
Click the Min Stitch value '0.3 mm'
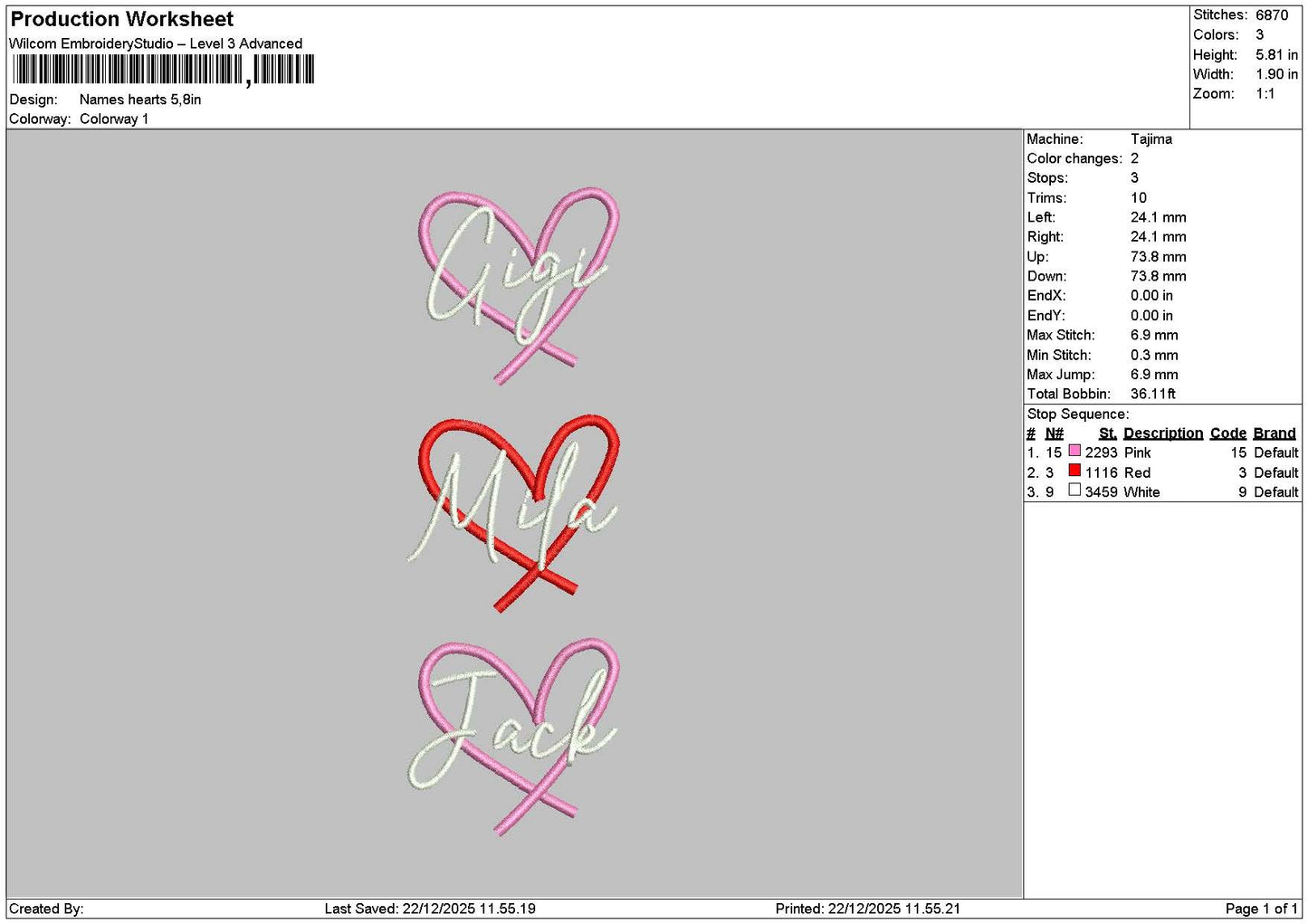pos(1154,356)
